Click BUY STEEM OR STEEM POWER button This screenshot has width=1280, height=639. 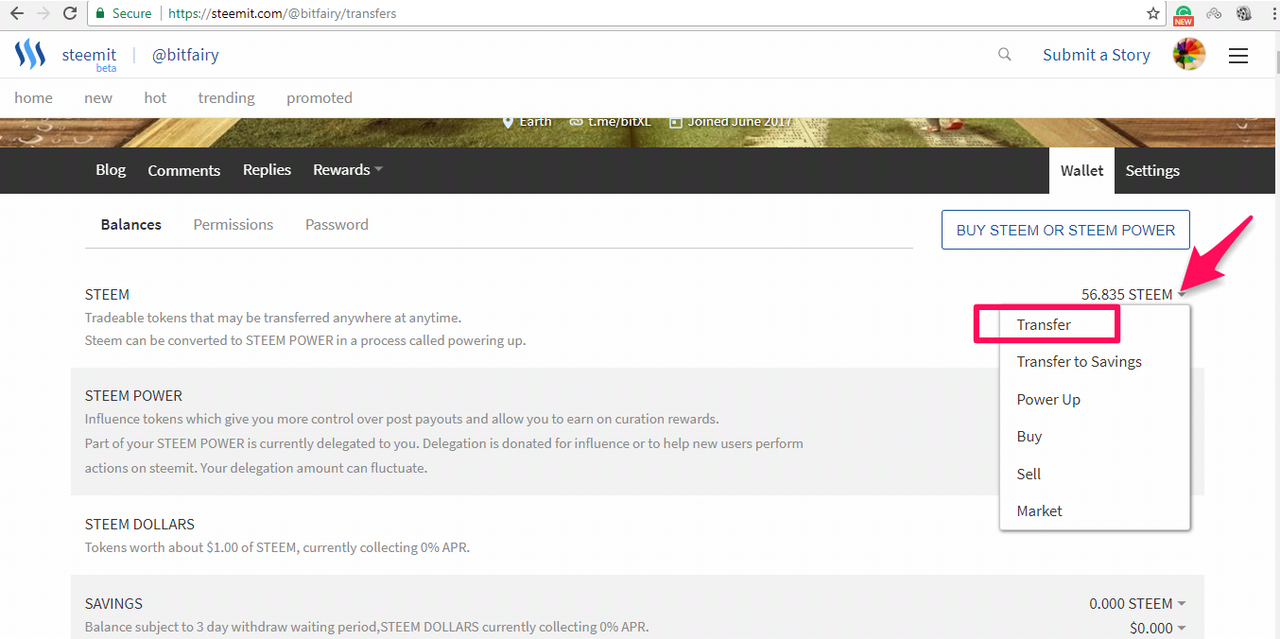(x=1066, y=230)
